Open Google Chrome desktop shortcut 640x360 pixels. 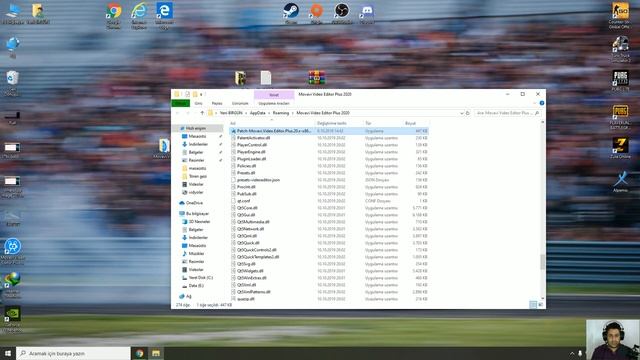(x=113, y=15)
